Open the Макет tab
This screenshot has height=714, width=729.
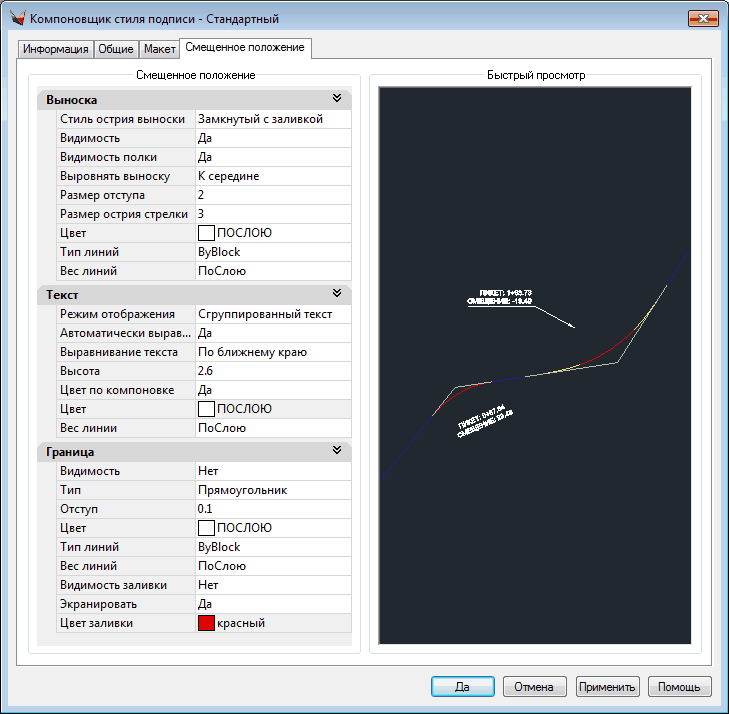pos(159,49)
